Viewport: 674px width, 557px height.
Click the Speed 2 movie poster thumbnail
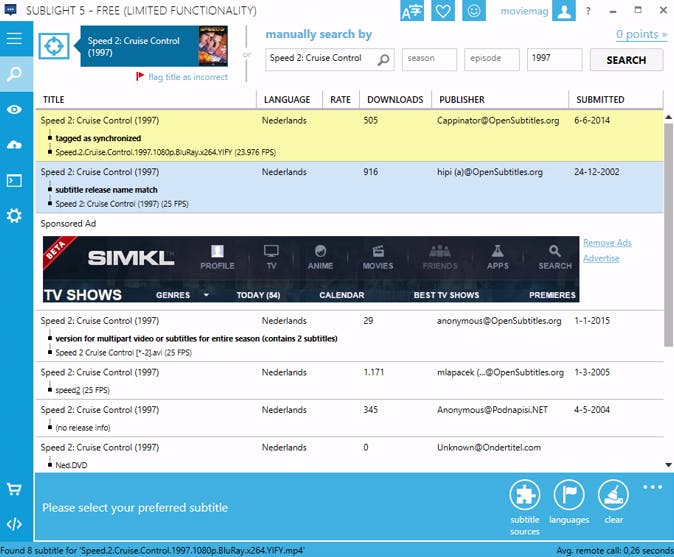213,46
